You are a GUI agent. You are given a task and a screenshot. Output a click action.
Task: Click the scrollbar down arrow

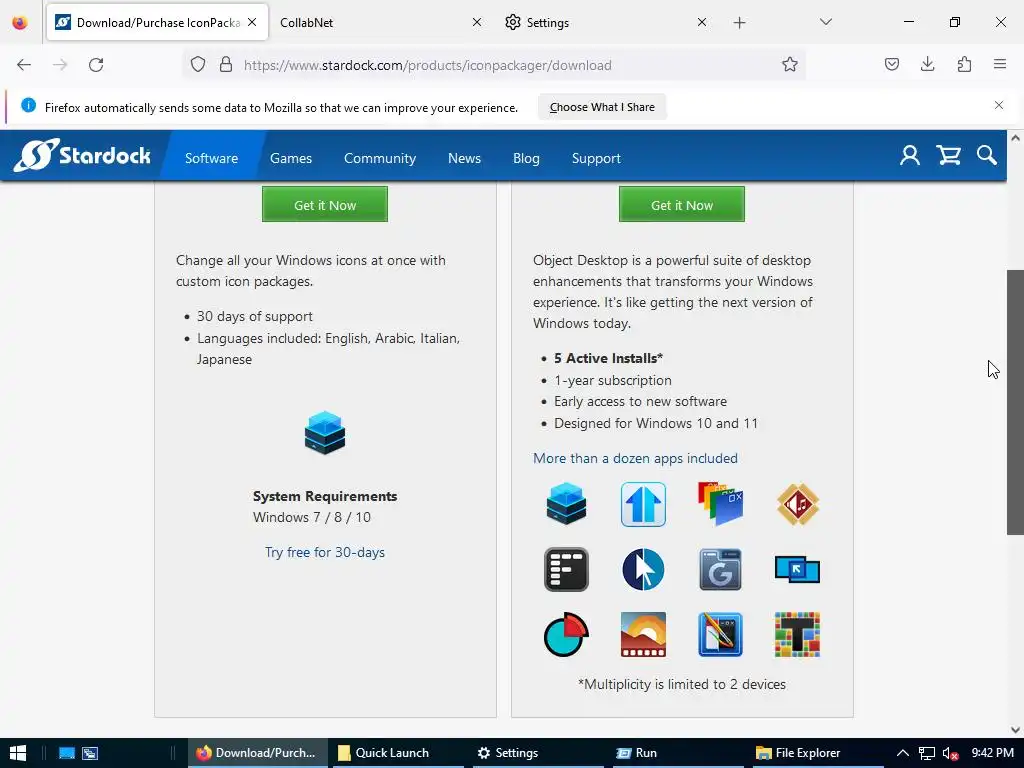point(1015,730)
